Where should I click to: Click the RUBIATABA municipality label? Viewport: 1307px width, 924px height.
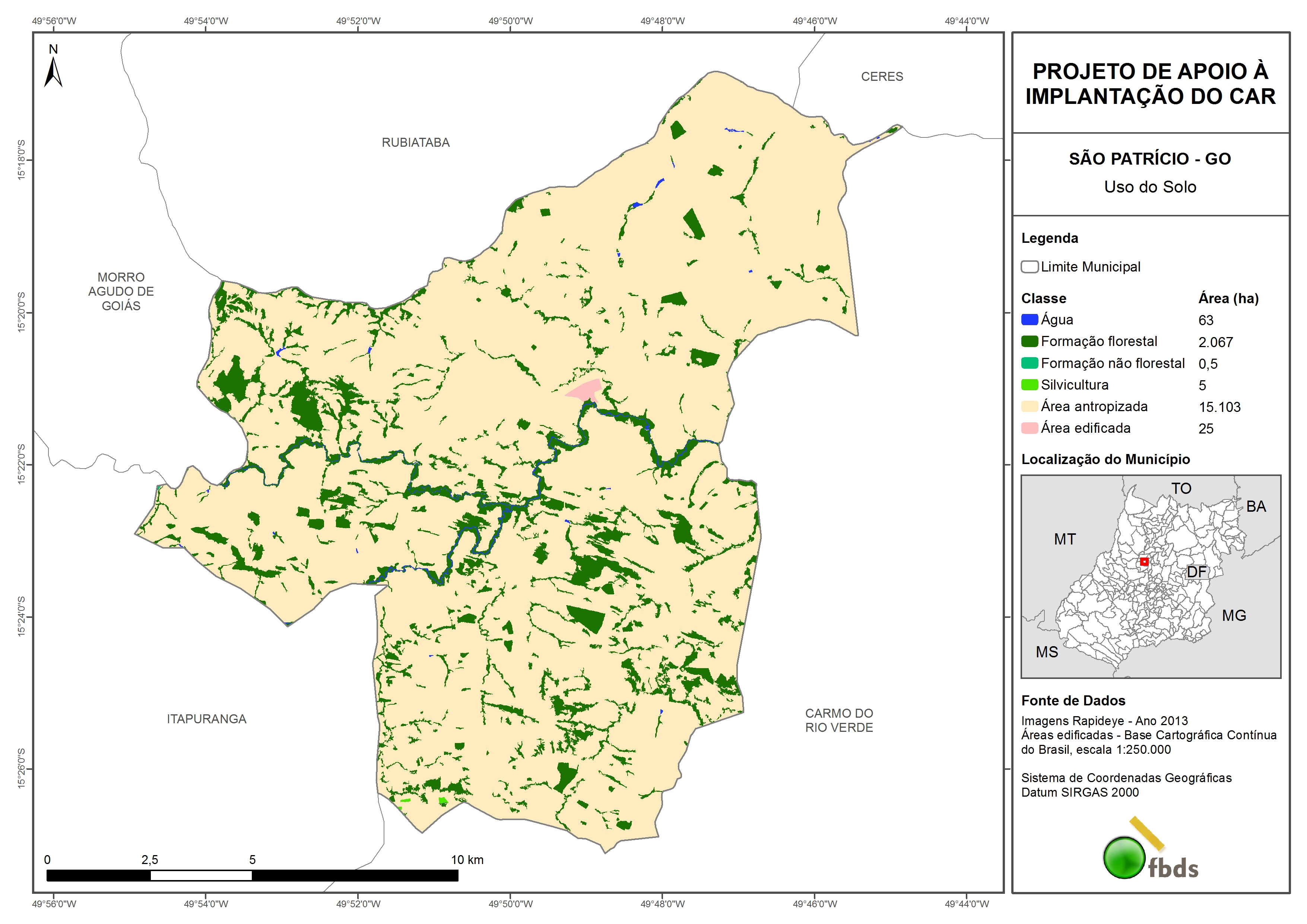(x=416, y=142)
